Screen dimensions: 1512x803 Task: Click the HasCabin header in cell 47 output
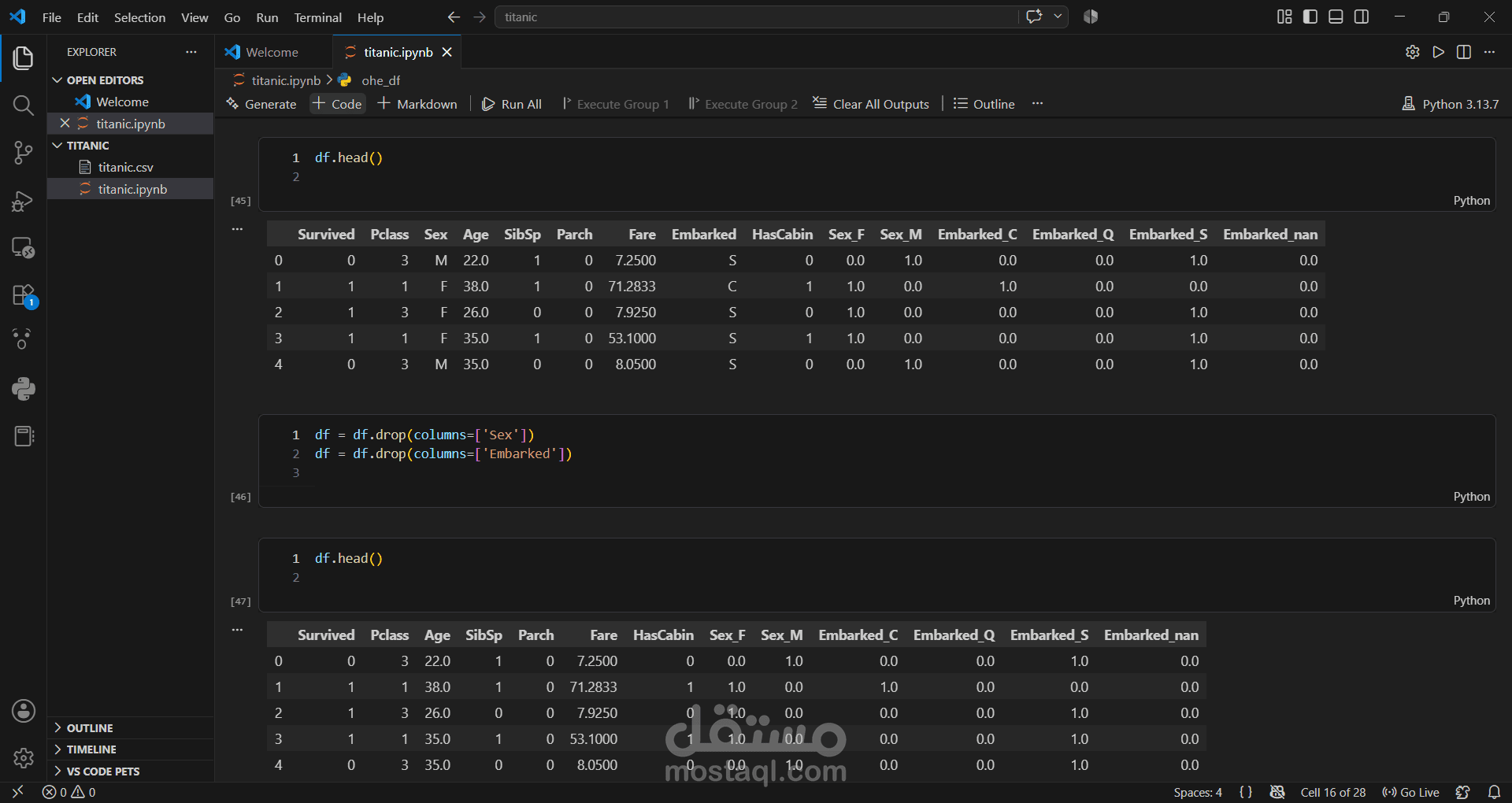coord(663,635)
